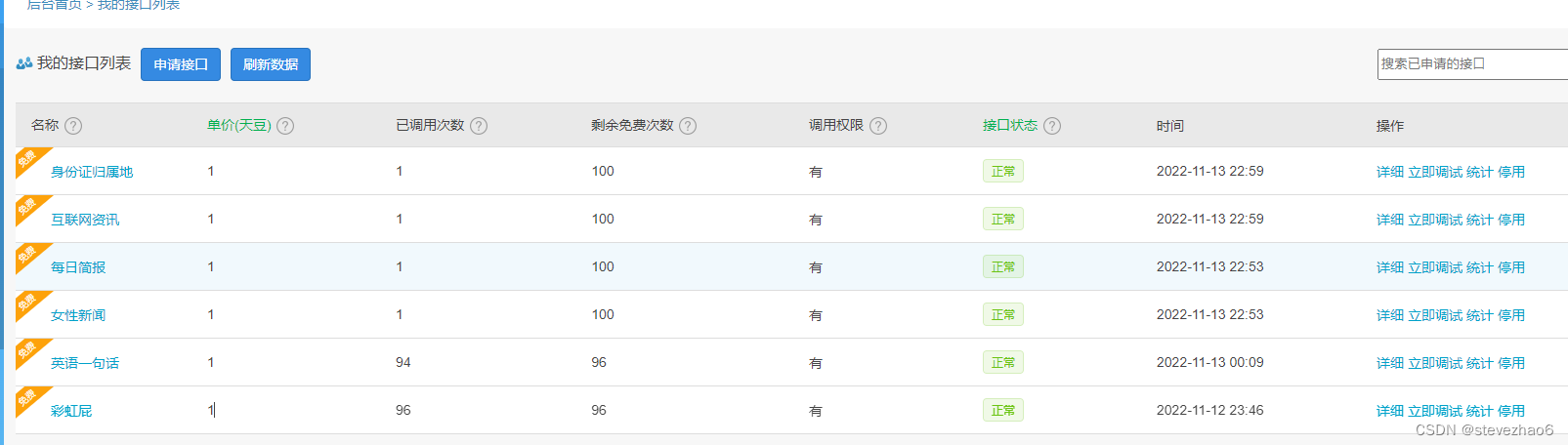This screenshot has height=445, width=1568.
Task: Click the 刷新数据 button
Action: [x=271, y=64]
